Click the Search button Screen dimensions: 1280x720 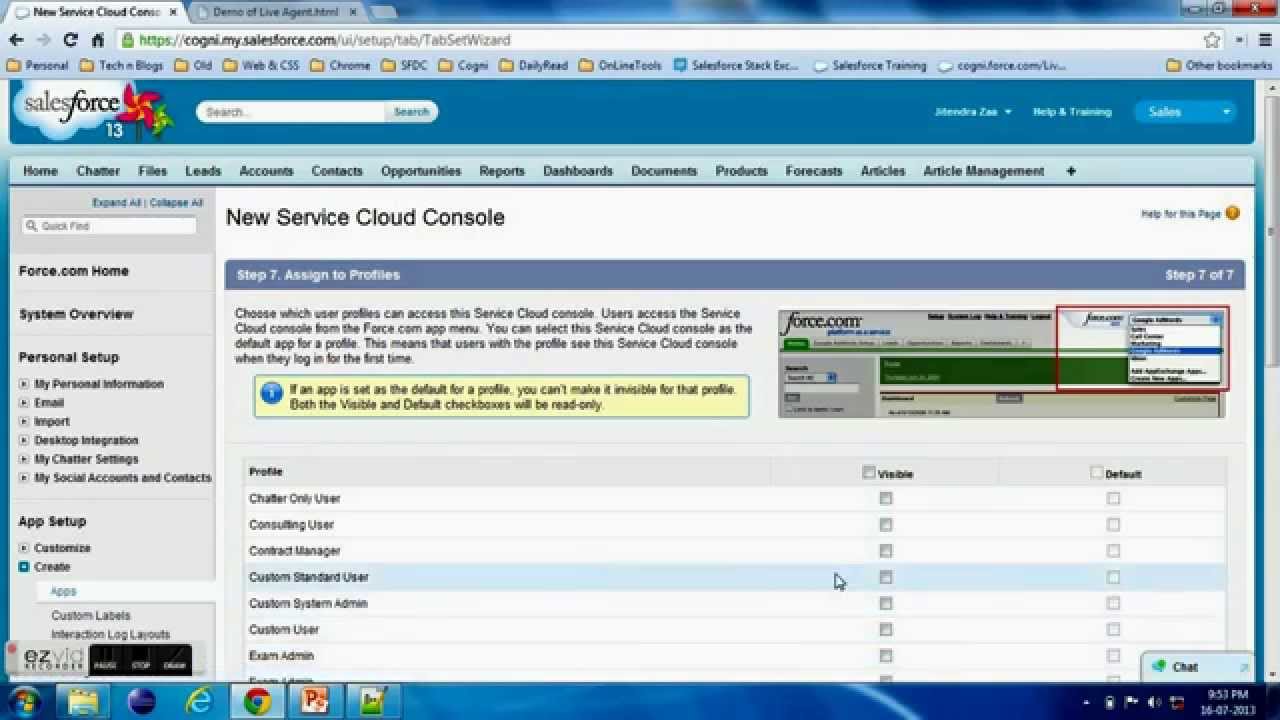pos(411,112)
